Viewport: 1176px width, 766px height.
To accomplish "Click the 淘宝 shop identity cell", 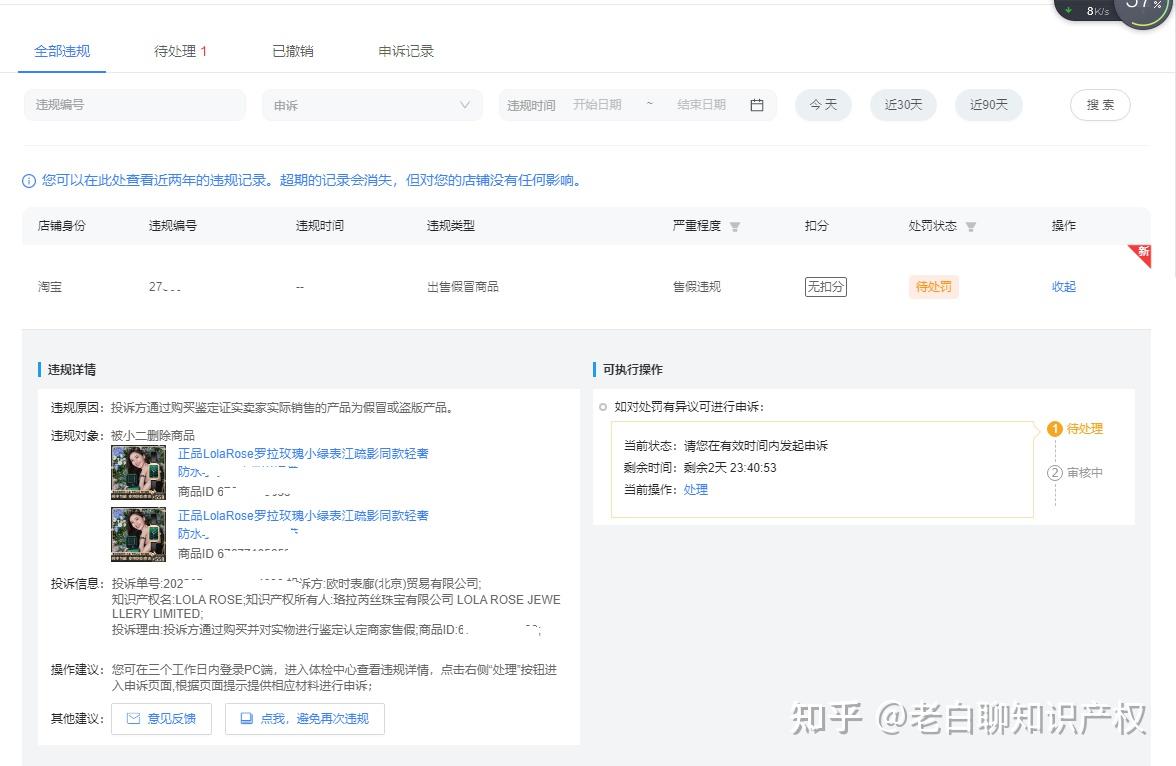I will (x=50, y=287).
